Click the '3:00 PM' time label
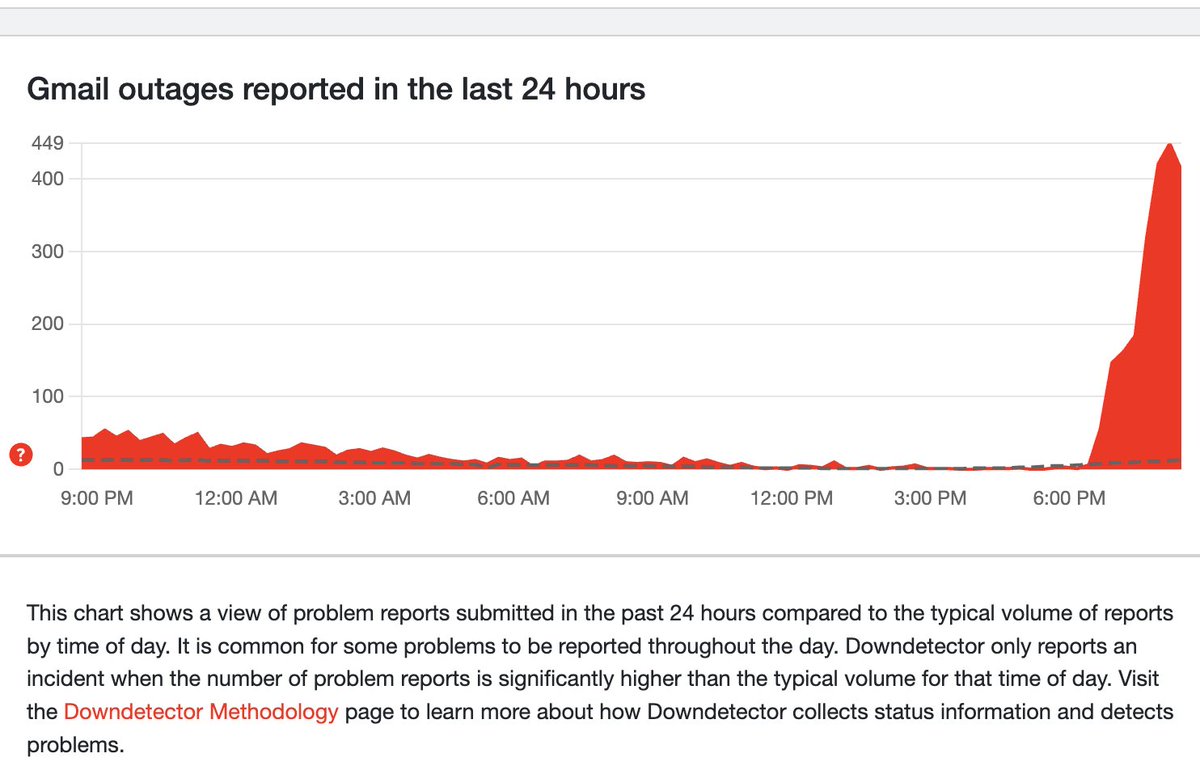Viewport: 1200px width, 783px height. (931, 498)
